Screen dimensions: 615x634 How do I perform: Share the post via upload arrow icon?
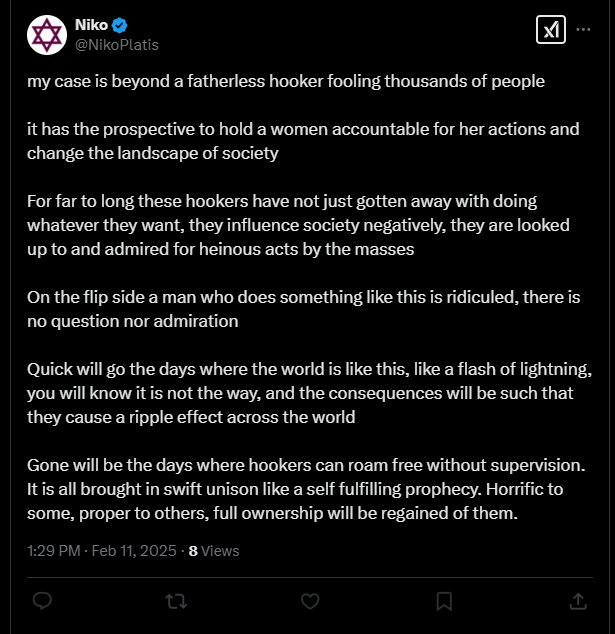[x=578, y=601]
